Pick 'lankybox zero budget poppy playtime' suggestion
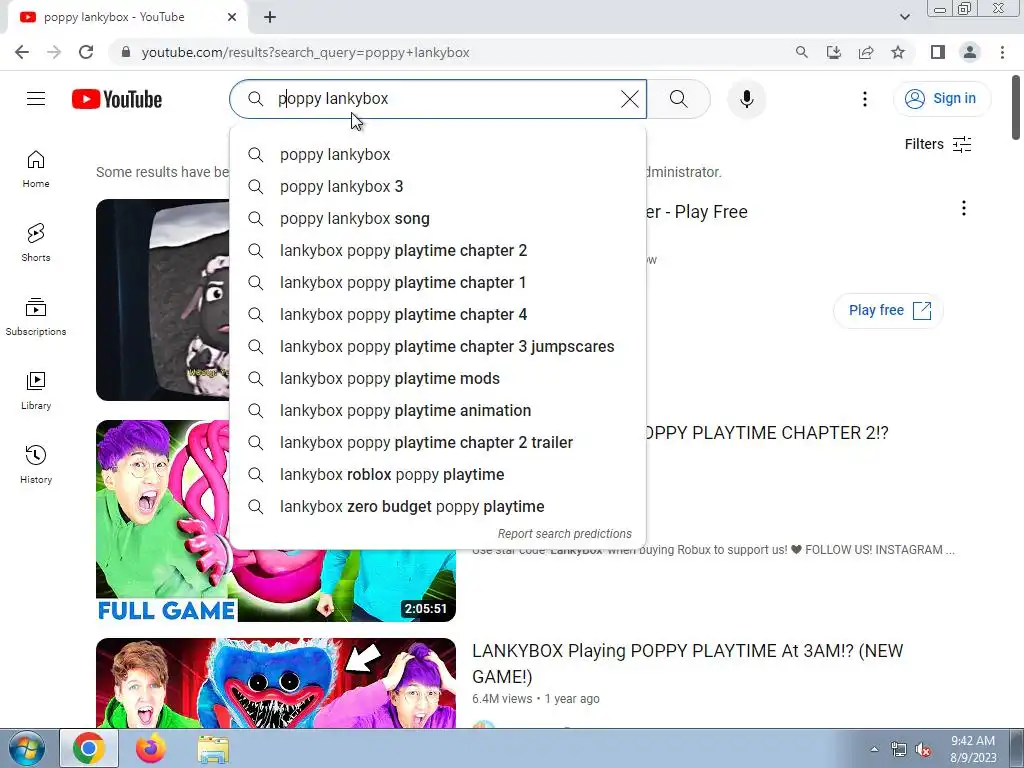Image resolution: width=1024 pixels, height=768 pixels. point(438,507)
